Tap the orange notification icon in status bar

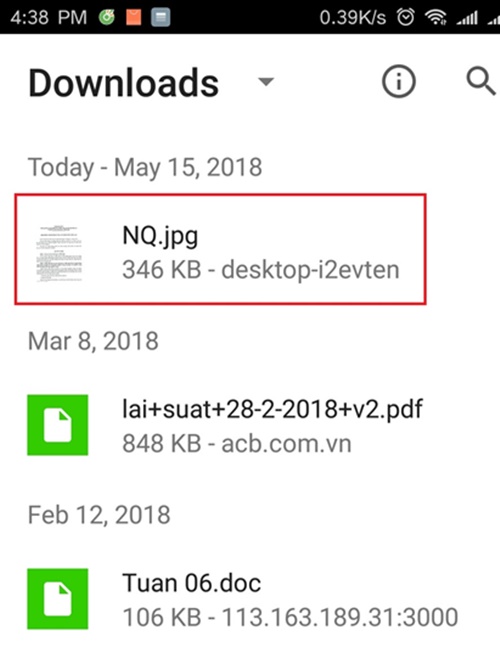134,17
